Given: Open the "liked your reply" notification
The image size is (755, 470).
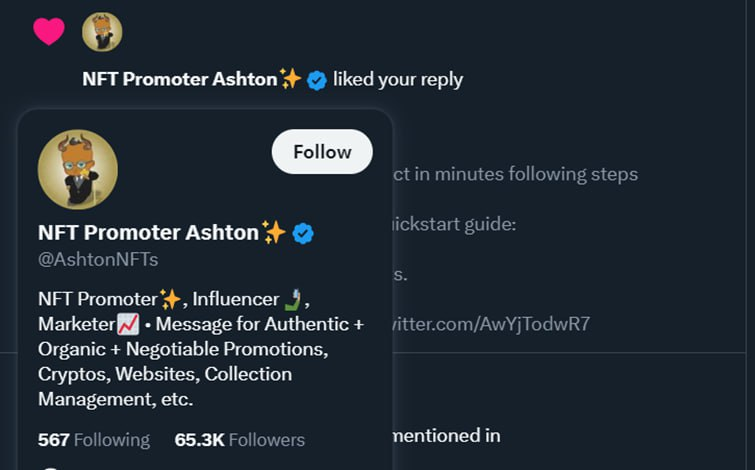Looking at the screenshot, I should click(398, 79).
